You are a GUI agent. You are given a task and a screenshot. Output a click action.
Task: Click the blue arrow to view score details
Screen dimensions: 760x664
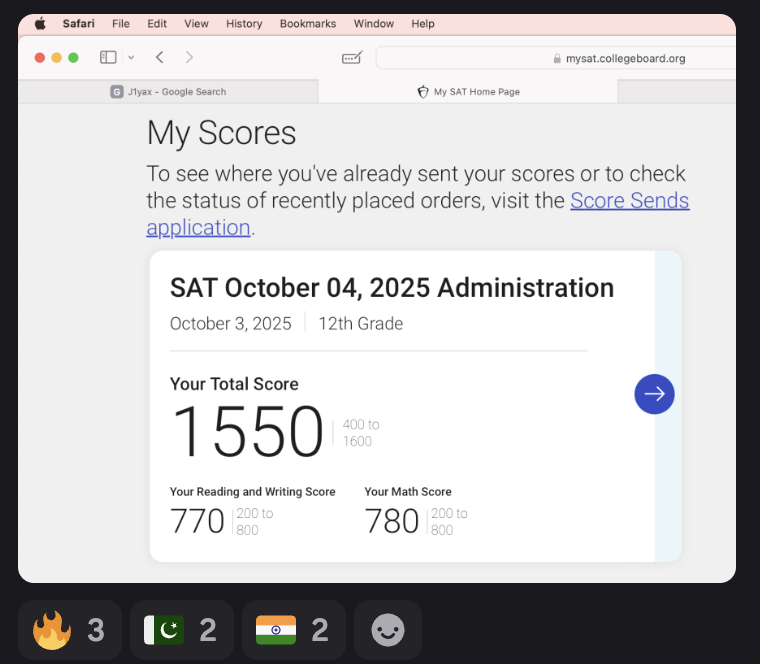point(654,394)
